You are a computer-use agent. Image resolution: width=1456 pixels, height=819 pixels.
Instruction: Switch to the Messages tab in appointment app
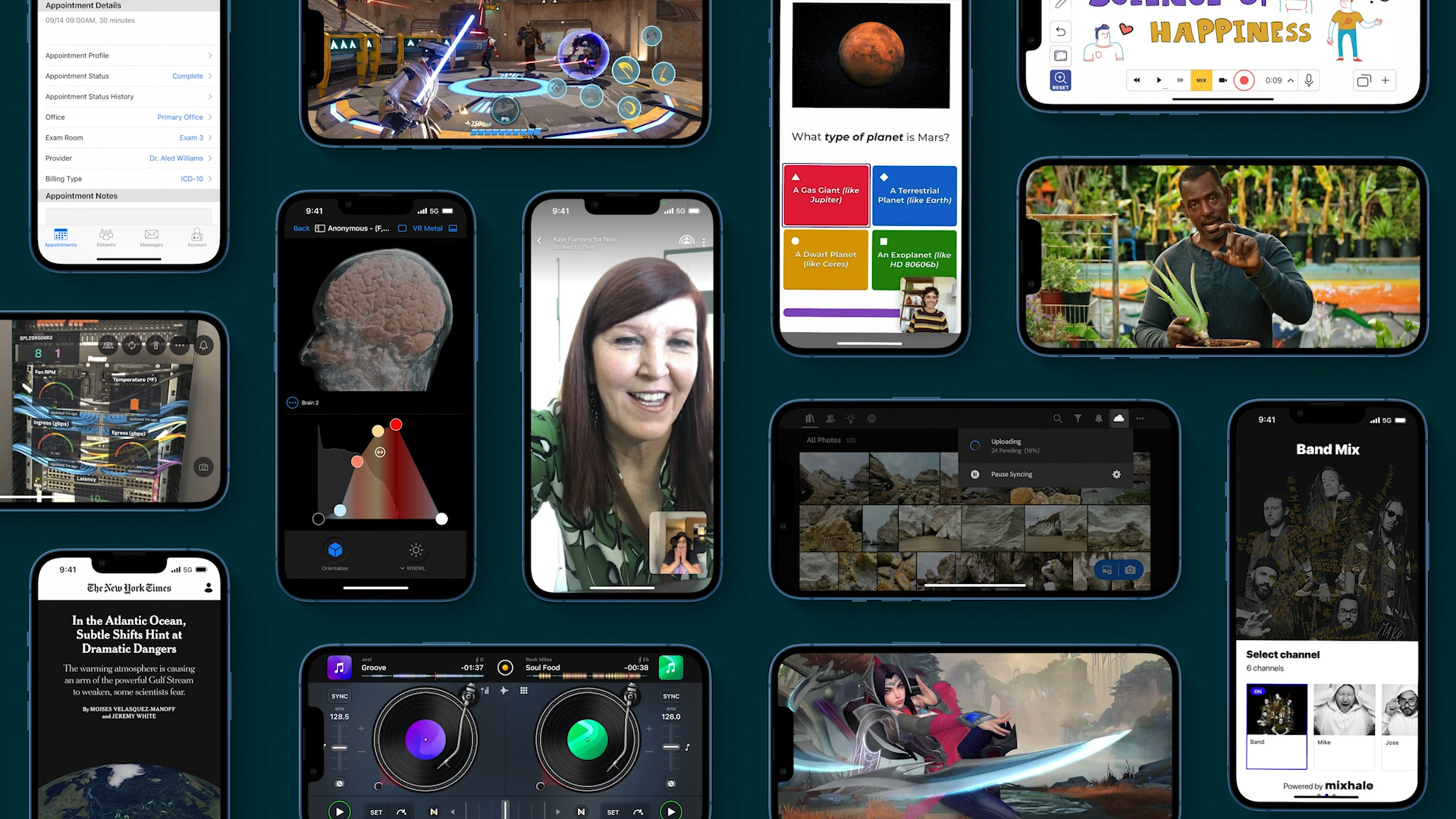point(152,237)
